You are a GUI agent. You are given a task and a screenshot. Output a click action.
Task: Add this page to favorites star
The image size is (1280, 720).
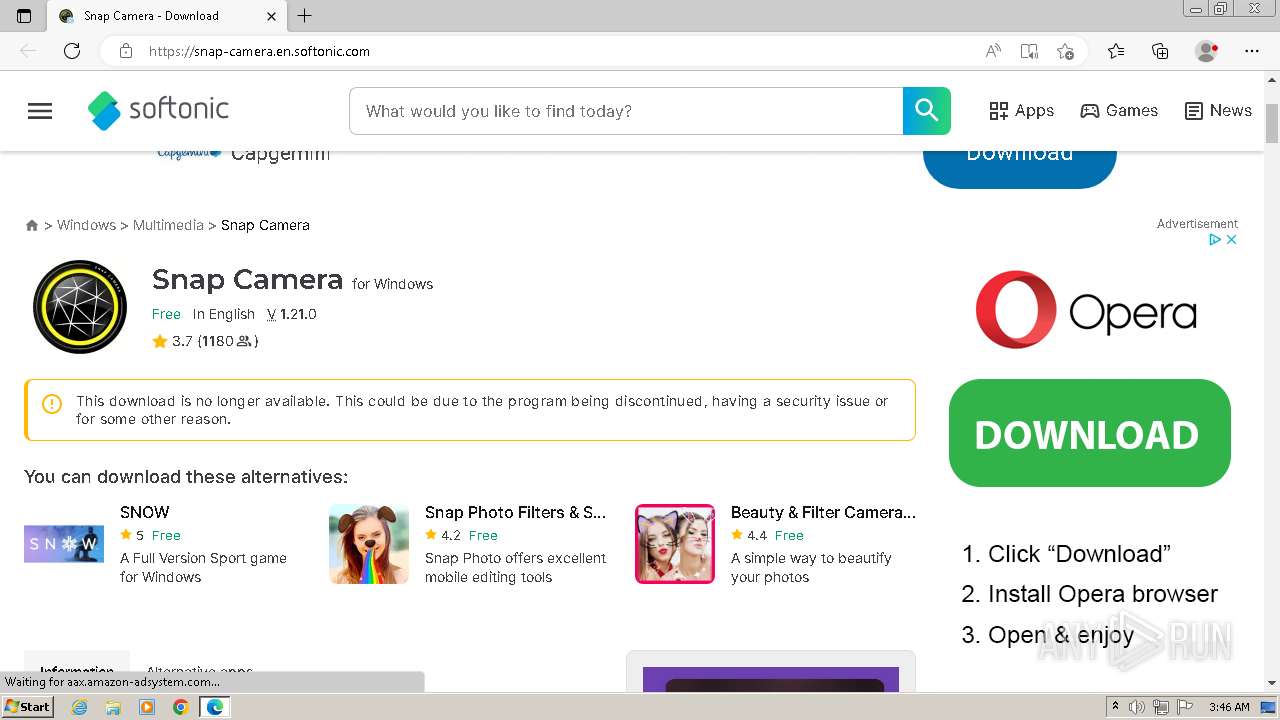[x=1065, y=51]
